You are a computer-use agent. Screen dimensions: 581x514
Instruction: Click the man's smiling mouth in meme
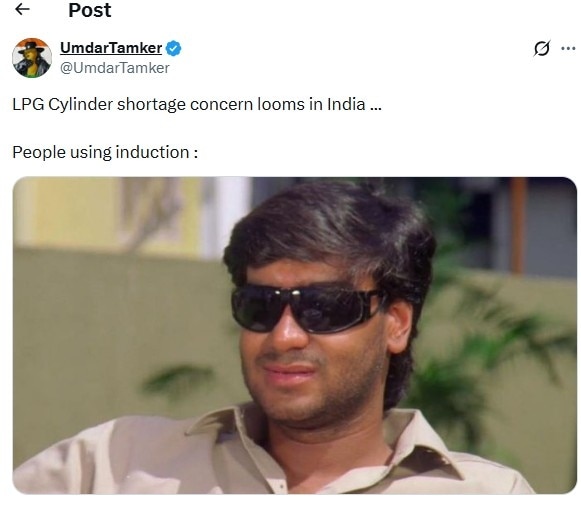(x=288, y=374)
